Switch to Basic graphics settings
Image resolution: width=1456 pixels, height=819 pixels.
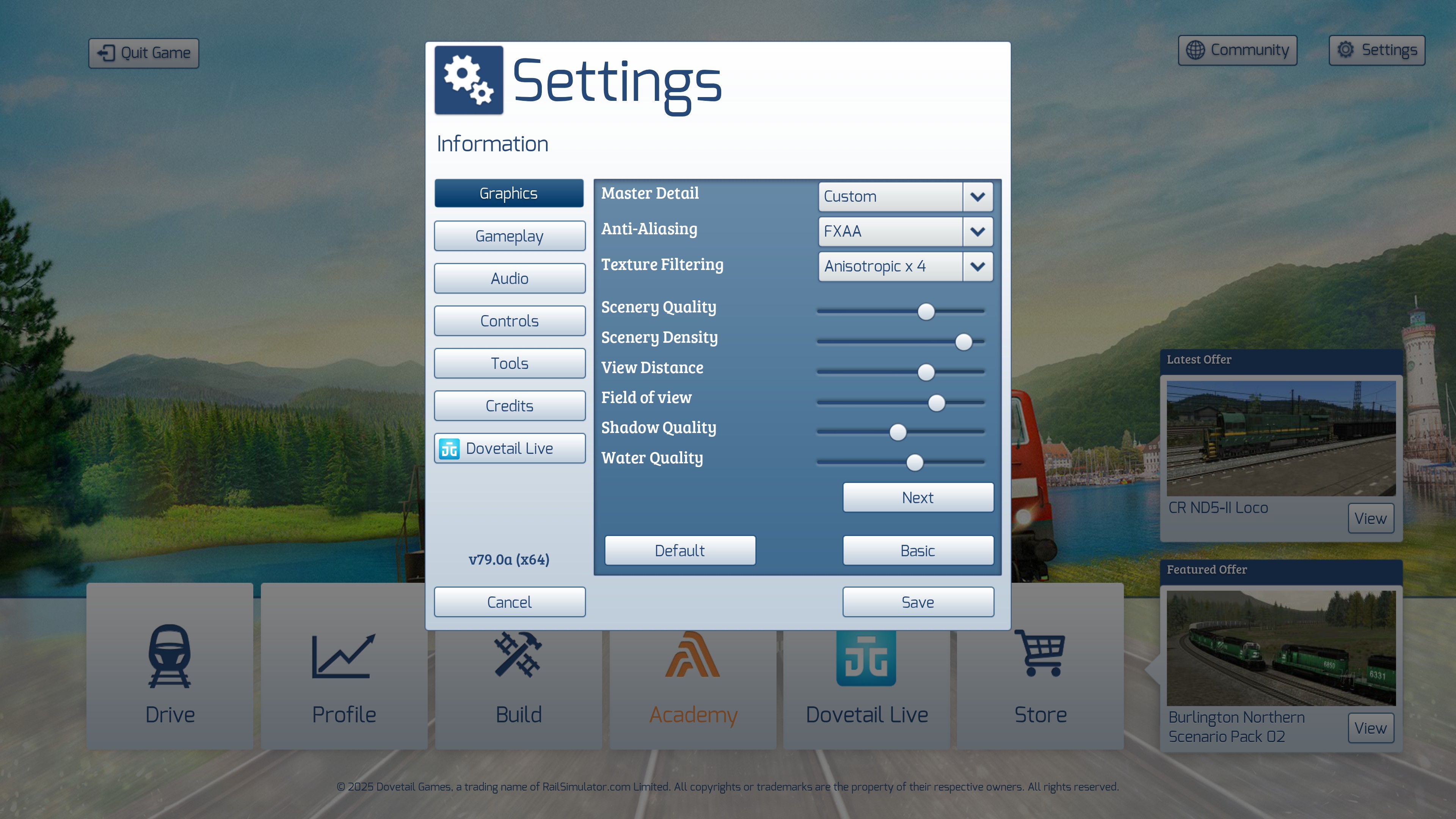pyautogui.click(x=918, y=551)
